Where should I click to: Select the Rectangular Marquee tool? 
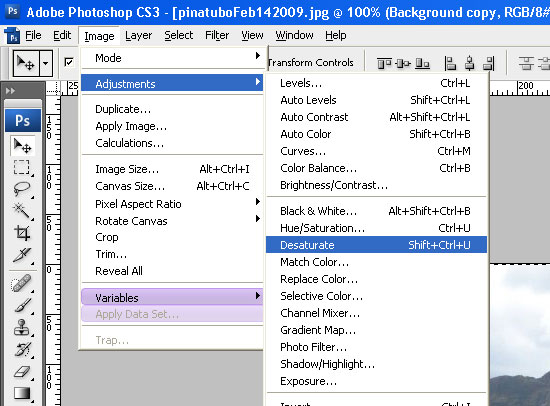(22, 167)
